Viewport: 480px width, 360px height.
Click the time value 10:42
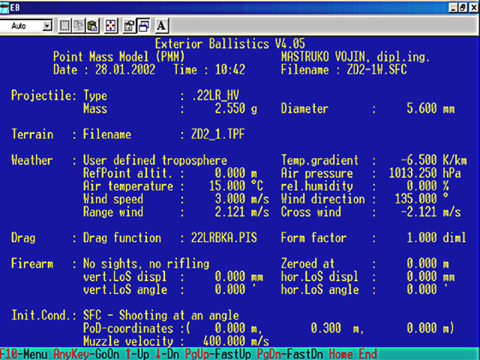coord(230,70)
